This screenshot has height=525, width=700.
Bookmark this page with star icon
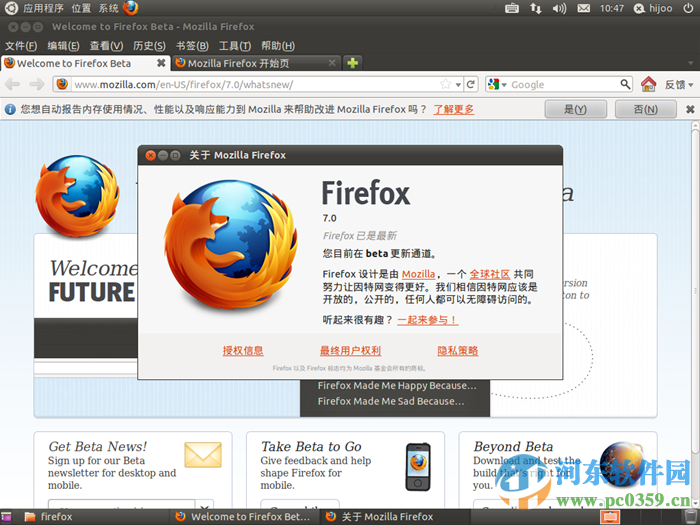point(446,84)
